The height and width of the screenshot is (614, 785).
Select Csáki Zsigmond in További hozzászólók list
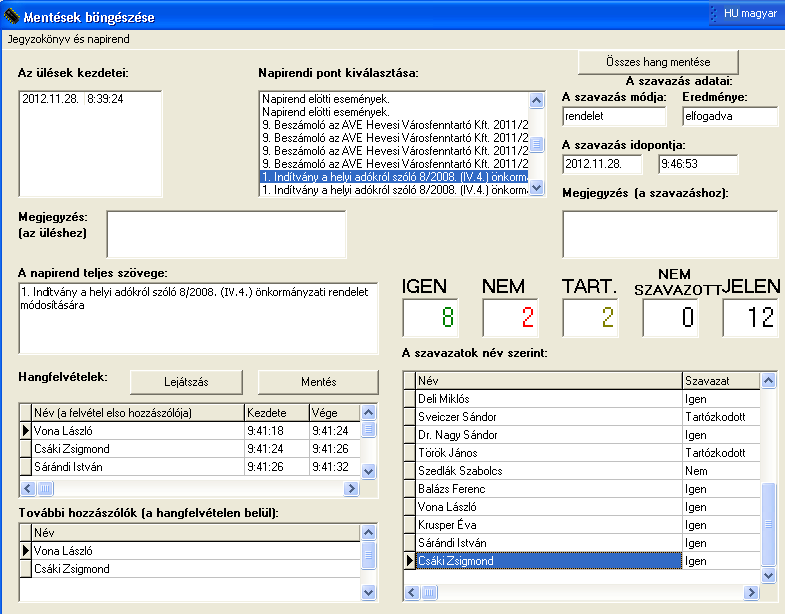(x=190, y=569)
